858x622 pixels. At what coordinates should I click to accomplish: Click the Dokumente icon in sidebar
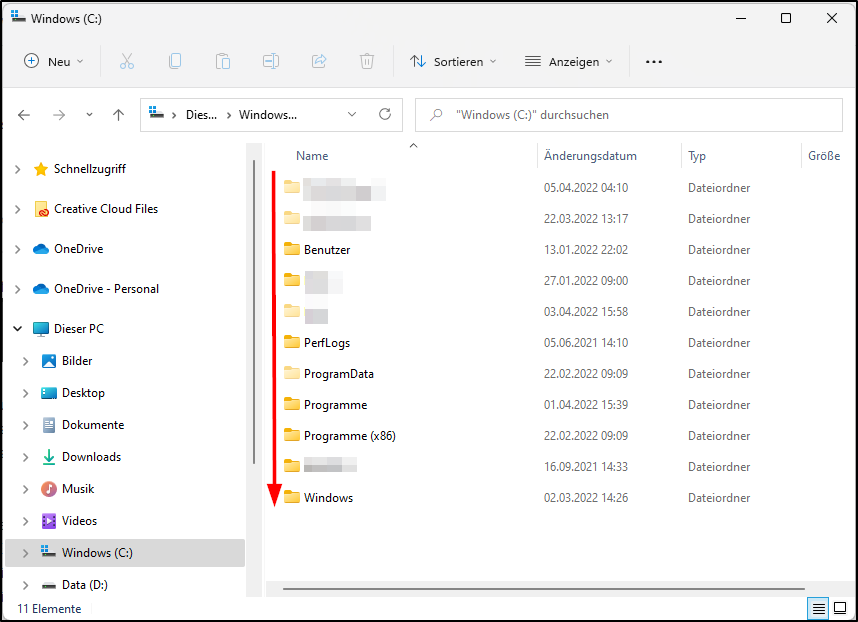click(49, 425)
